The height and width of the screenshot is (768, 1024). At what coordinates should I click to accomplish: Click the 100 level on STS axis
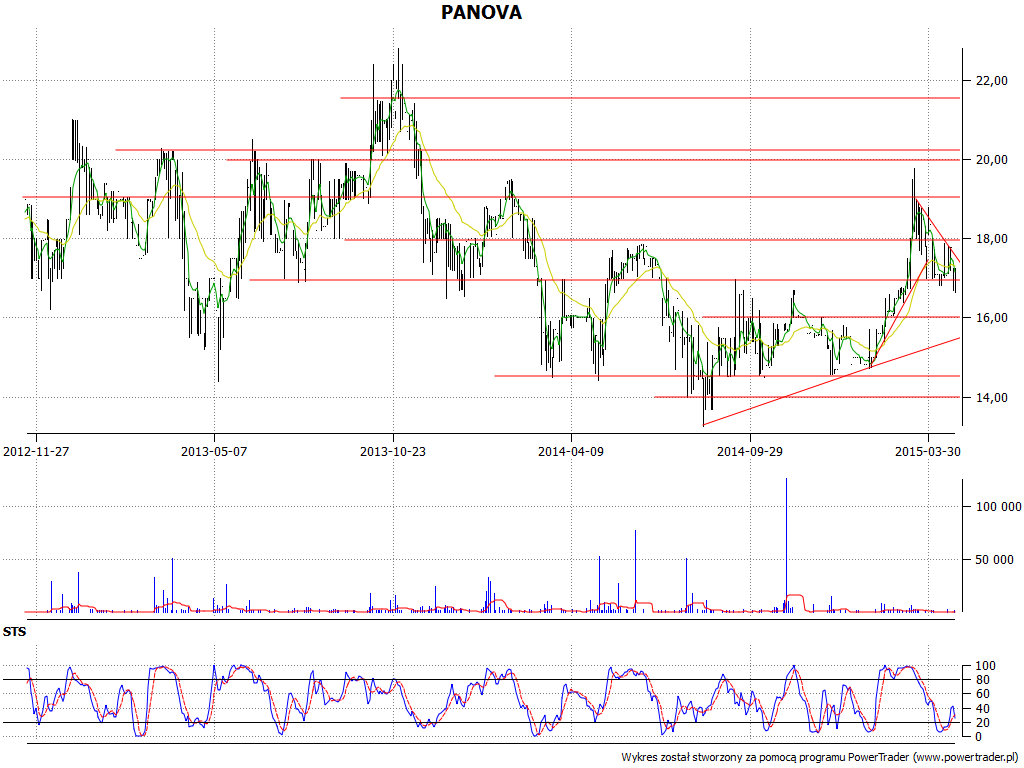985,666
